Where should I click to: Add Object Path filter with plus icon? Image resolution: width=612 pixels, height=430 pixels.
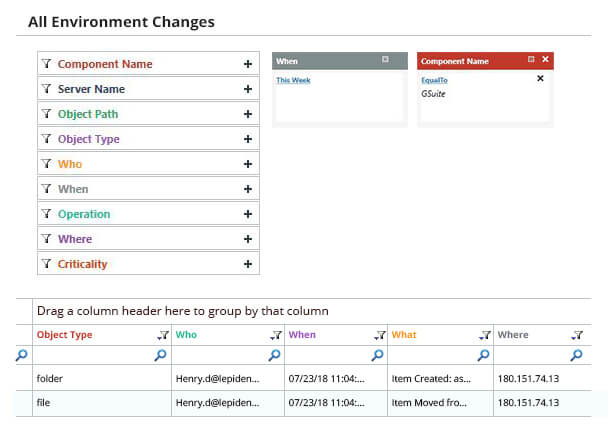(247, 114)
